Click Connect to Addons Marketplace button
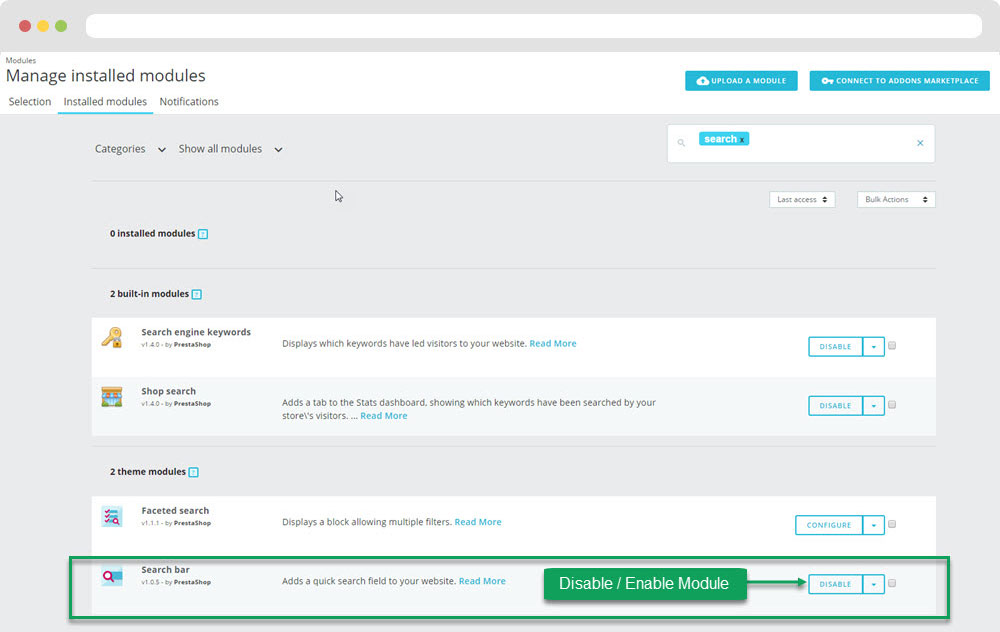The height and width of the screenshot is (632, 1000). (x=899, y=80)
